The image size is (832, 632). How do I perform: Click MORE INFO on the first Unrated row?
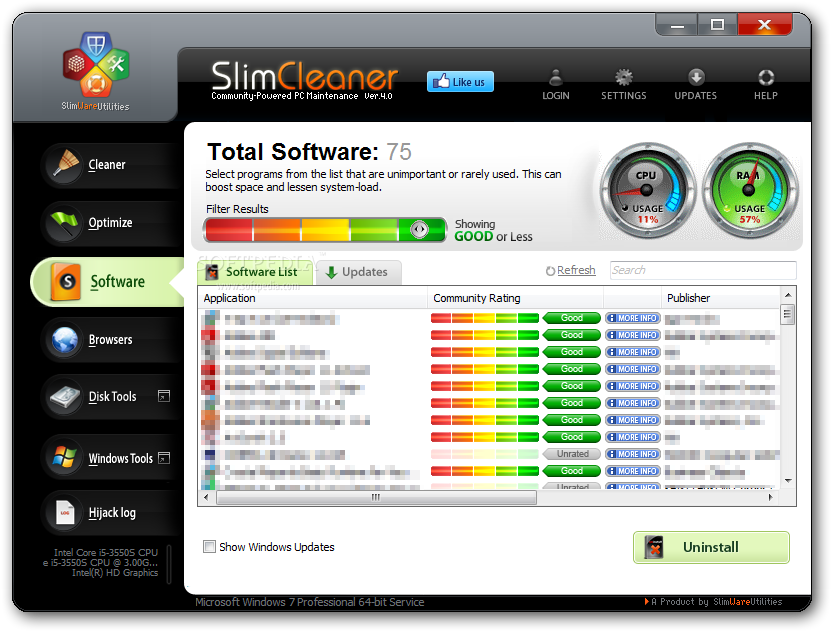[633, 454]
